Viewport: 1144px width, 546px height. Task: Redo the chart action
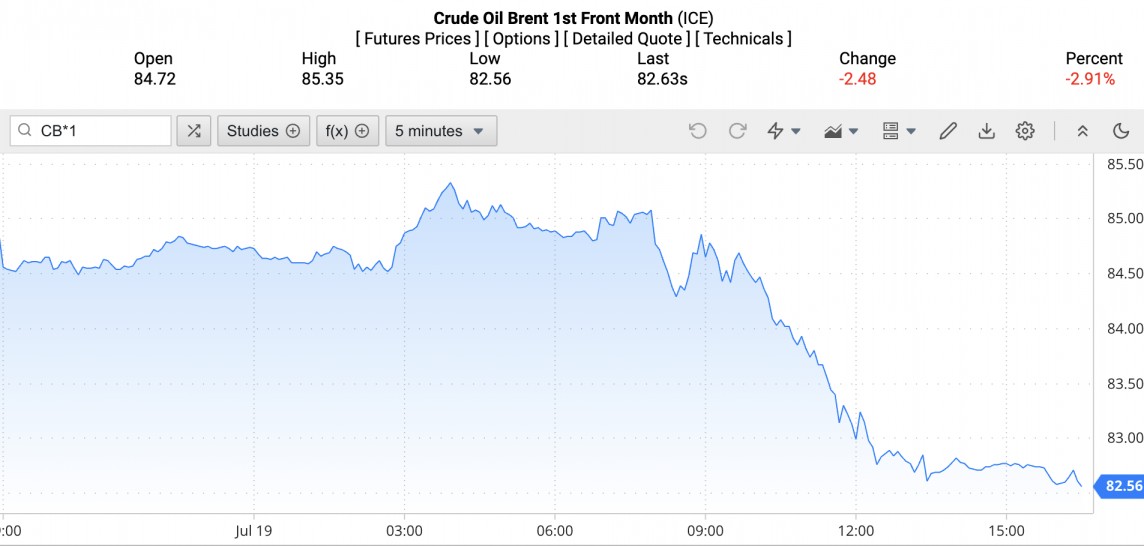[738, 131]
